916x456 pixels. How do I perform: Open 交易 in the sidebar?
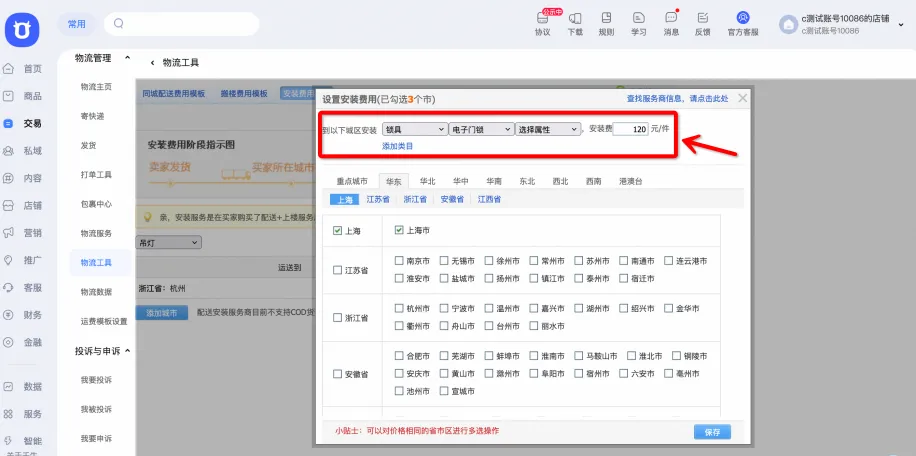[x=23, y=123]
